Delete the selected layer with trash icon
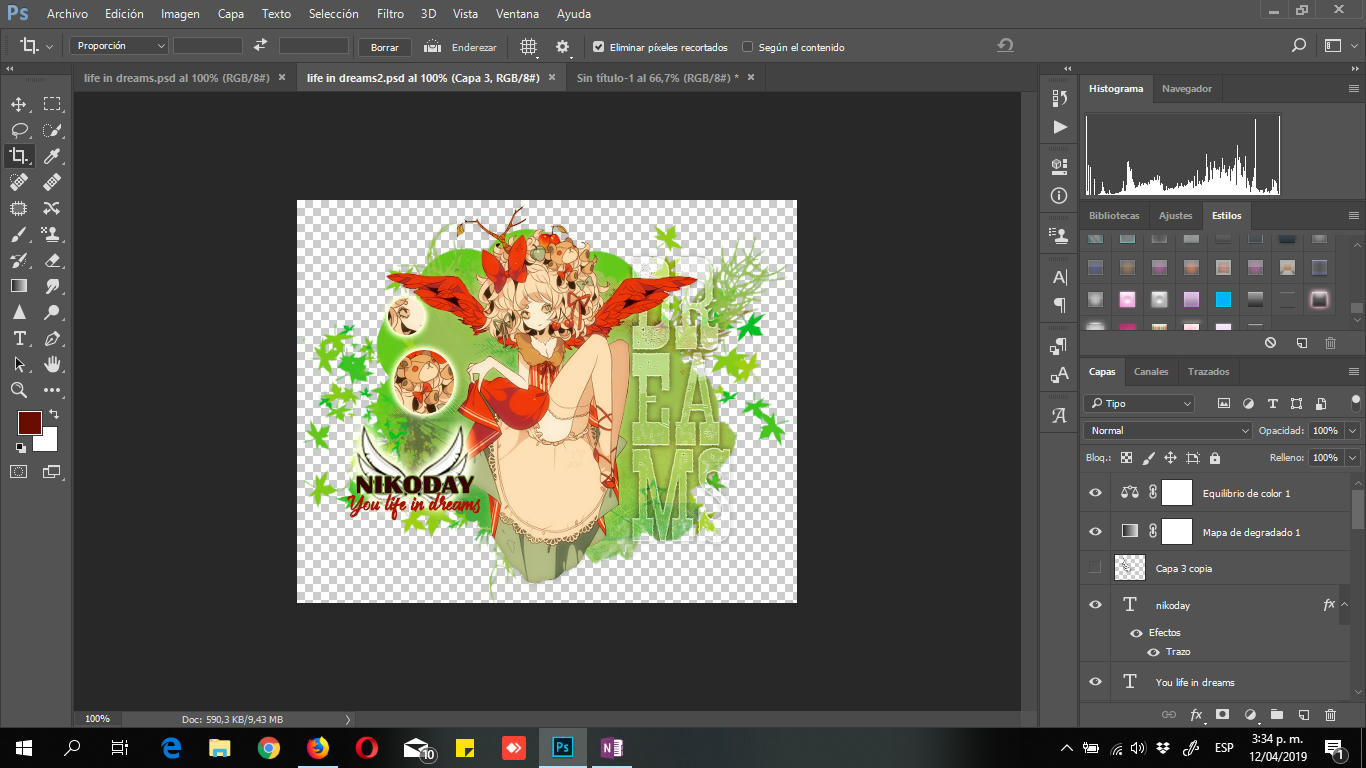Screen dimensions: 1366x768 coord(1330,715)
